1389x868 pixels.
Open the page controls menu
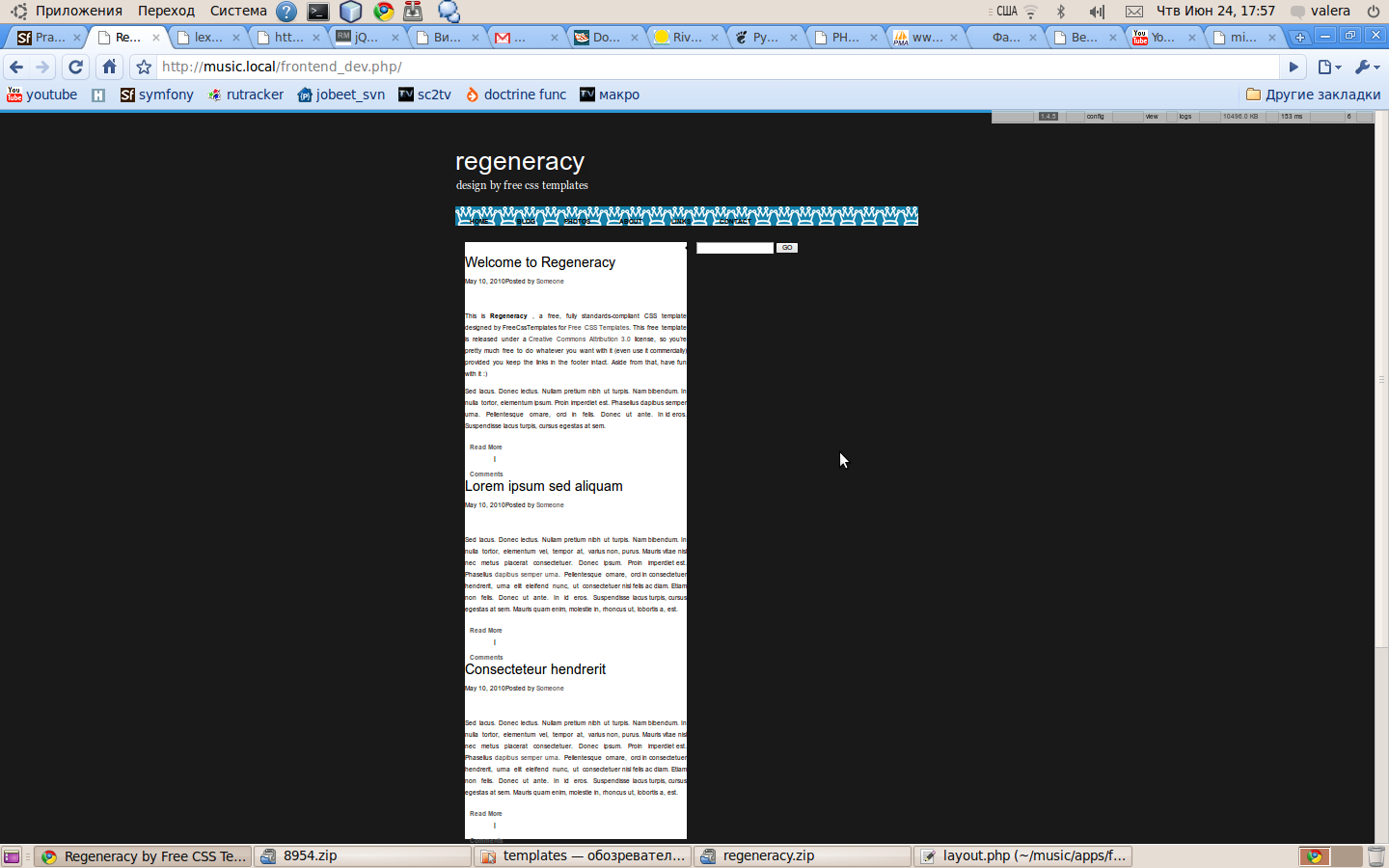[1329, 67]
